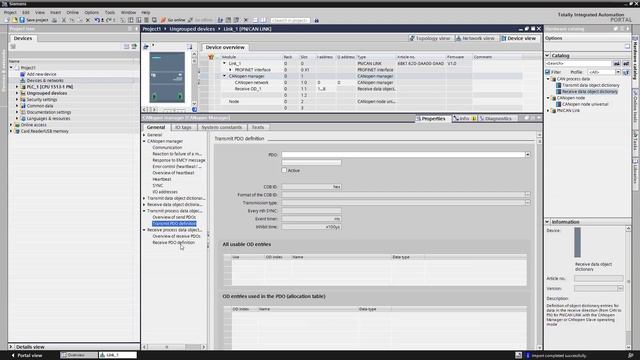Click the Add new device icon
The height and width of the screenshot is (360, 640).
[x=23, y=74]
